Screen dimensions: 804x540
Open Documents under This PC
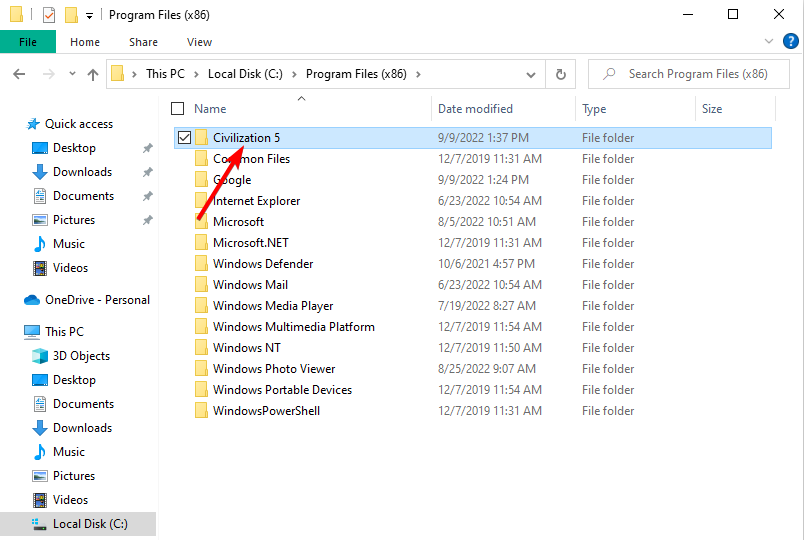click(x=83, y=404)
